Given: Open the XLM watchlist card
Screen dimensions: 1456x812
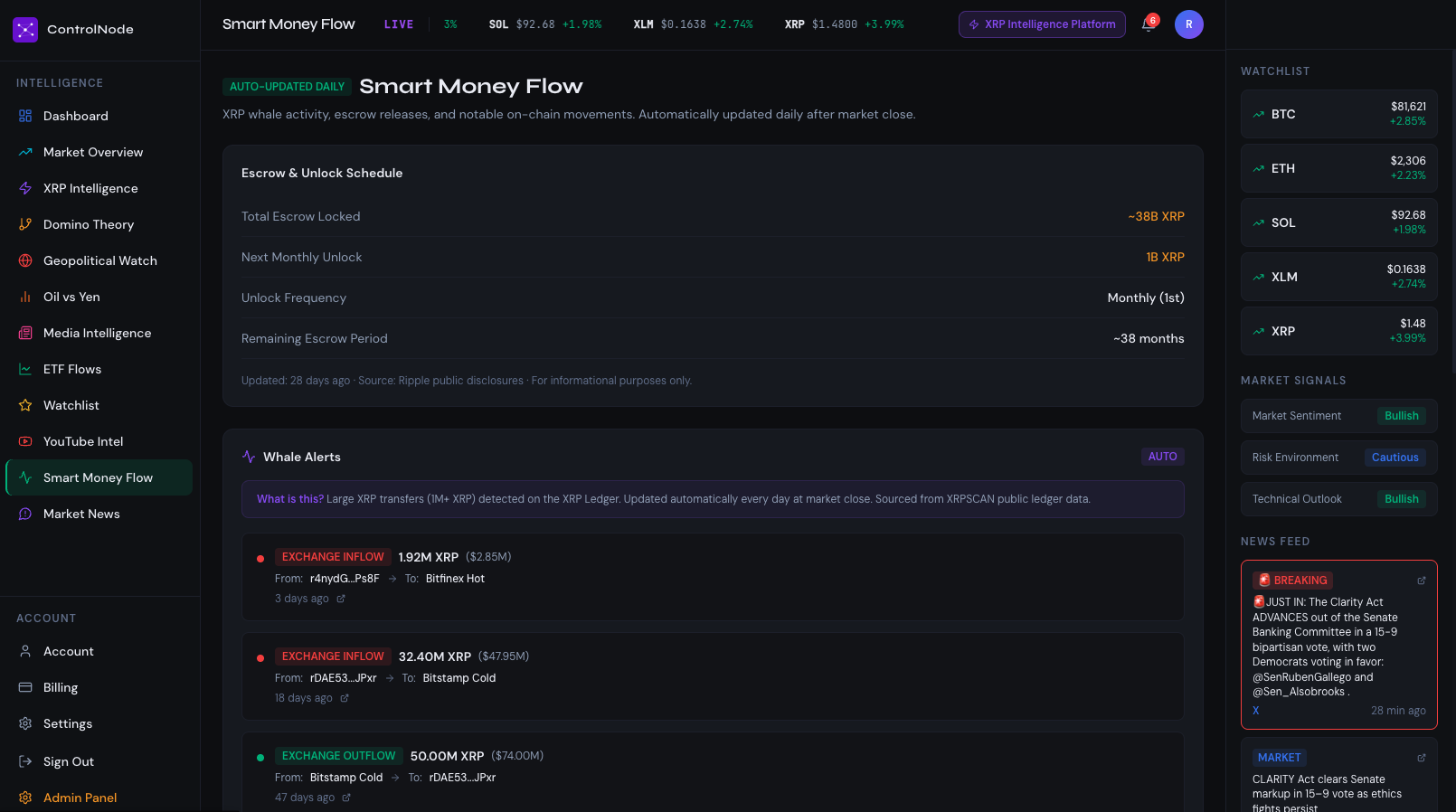Looking at the screenshot, I should click(x=1339, y=277).
